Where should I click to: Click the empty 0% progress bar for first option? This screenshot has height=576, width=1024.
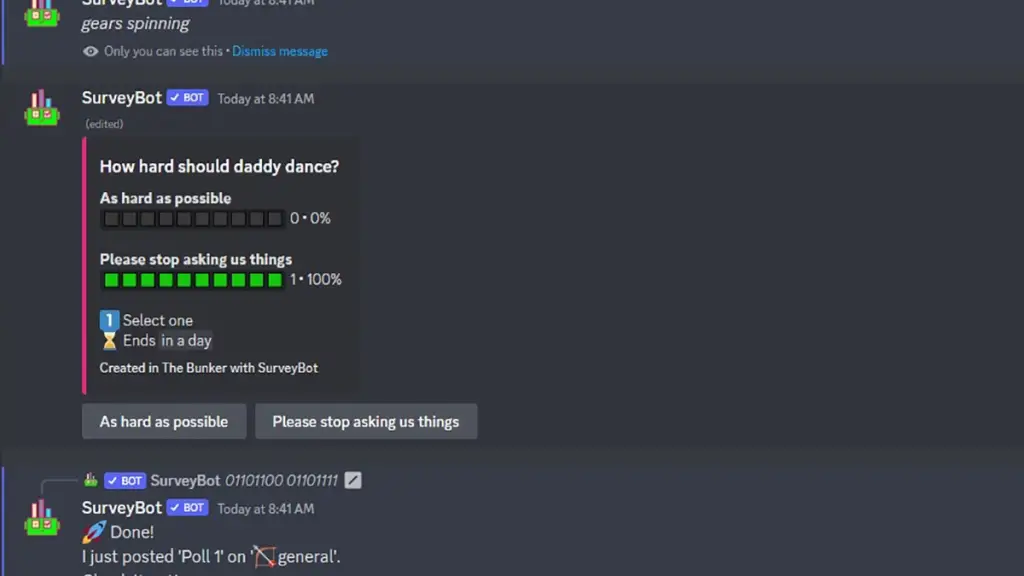click(193, 218)
